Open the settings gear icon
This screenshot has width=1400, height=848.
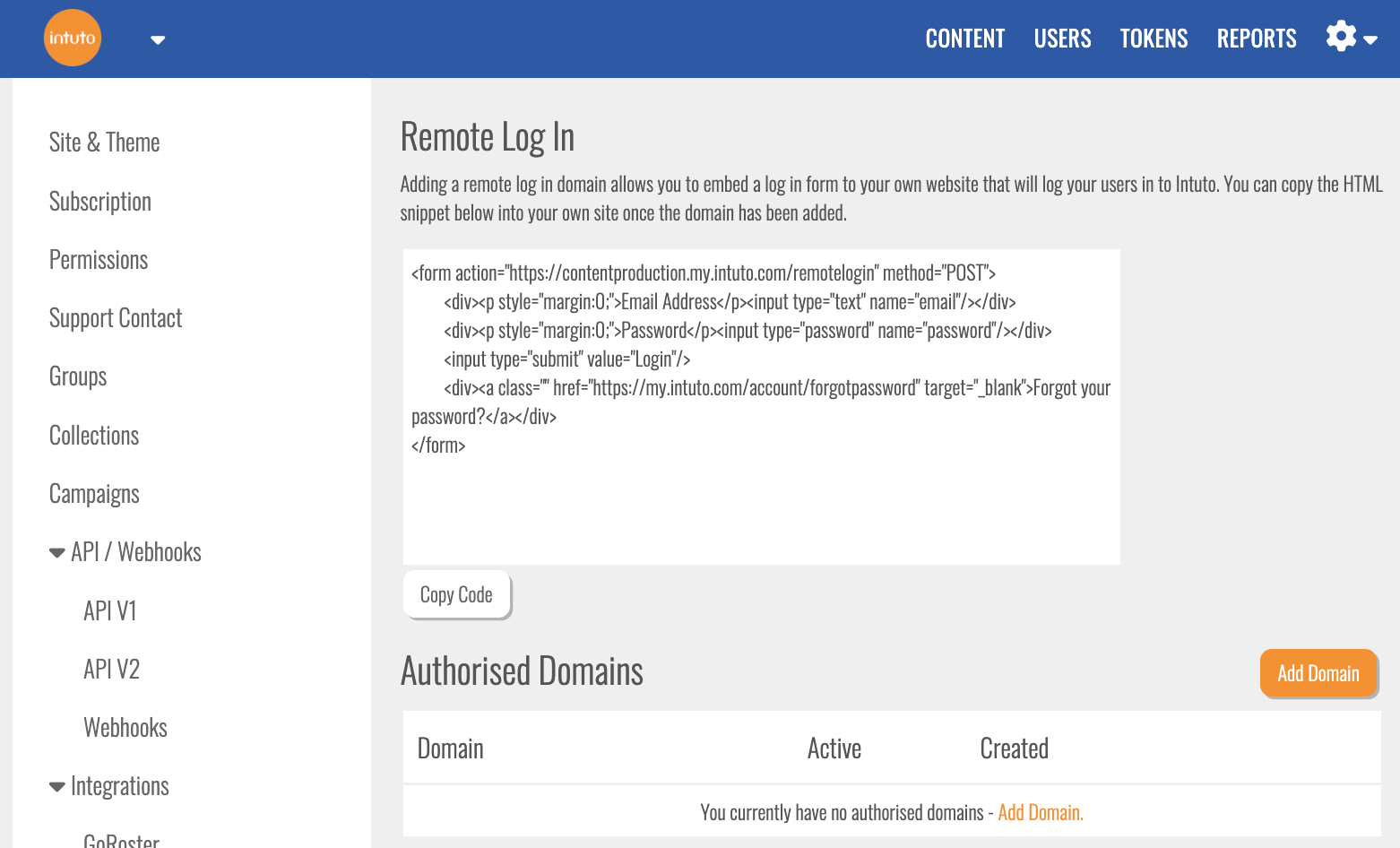pos(1342,38)
